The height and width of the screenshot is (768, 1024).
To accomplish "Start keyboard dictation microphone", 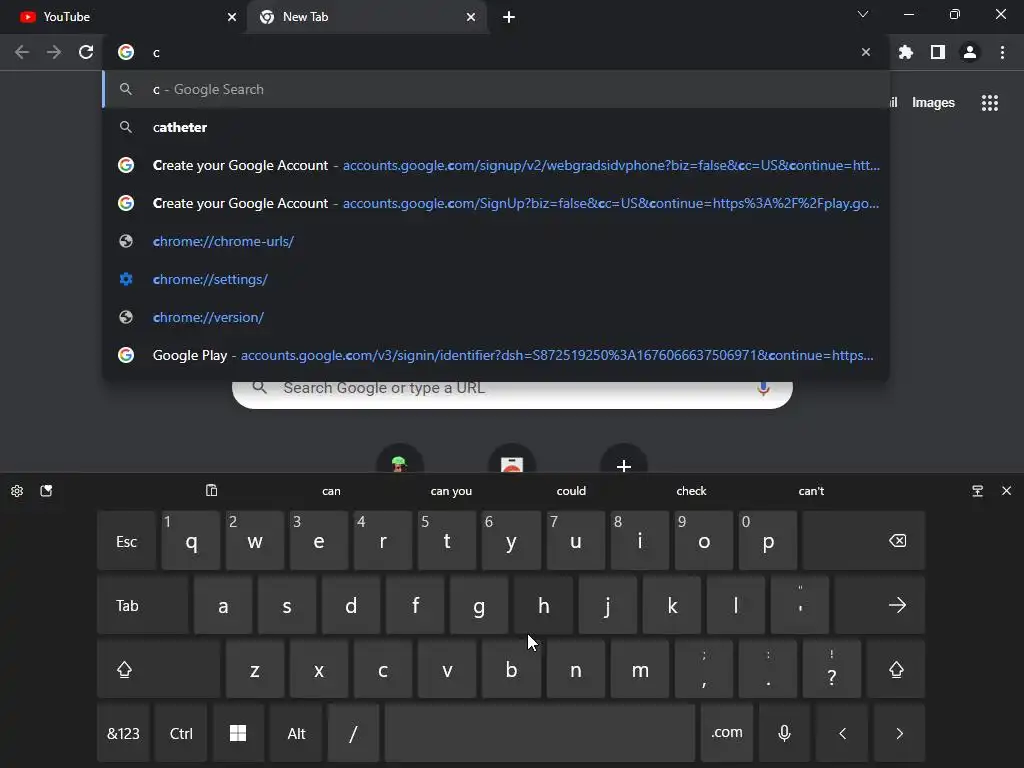I will click(784, 733).
